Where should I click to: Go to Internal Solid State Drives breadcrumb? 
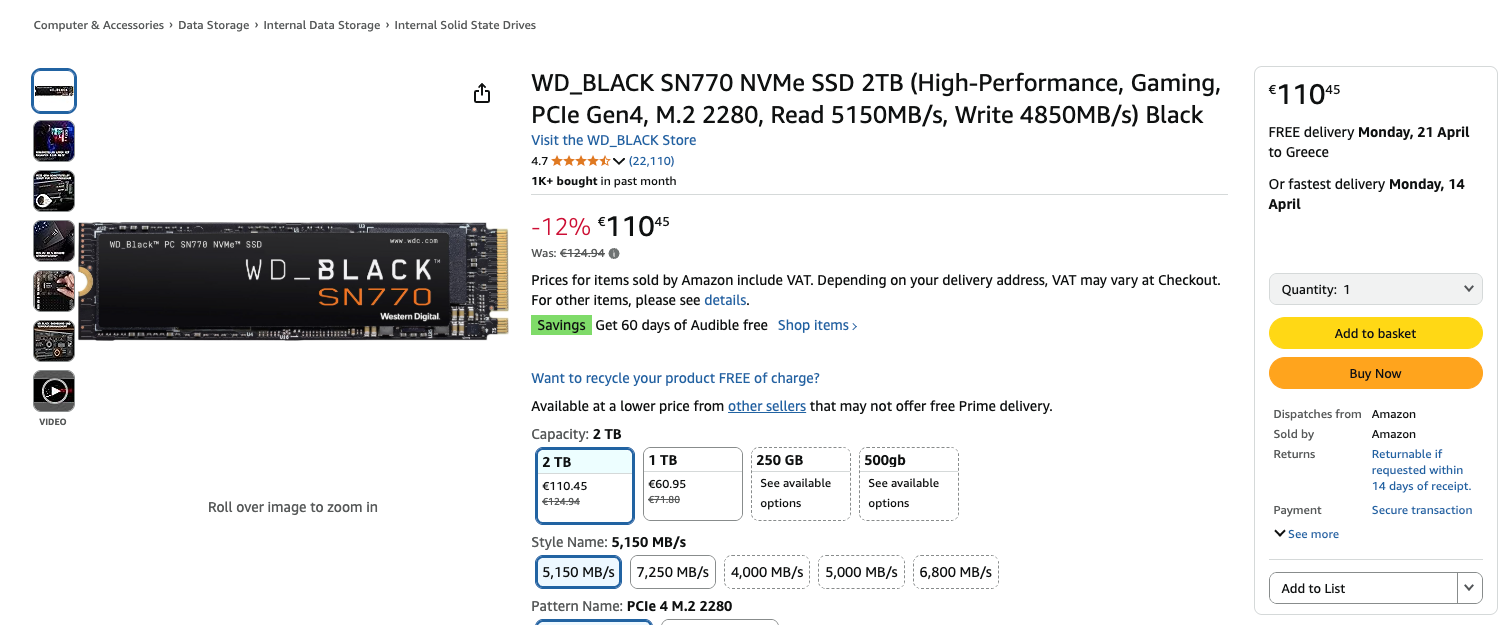tap(465, 25)
